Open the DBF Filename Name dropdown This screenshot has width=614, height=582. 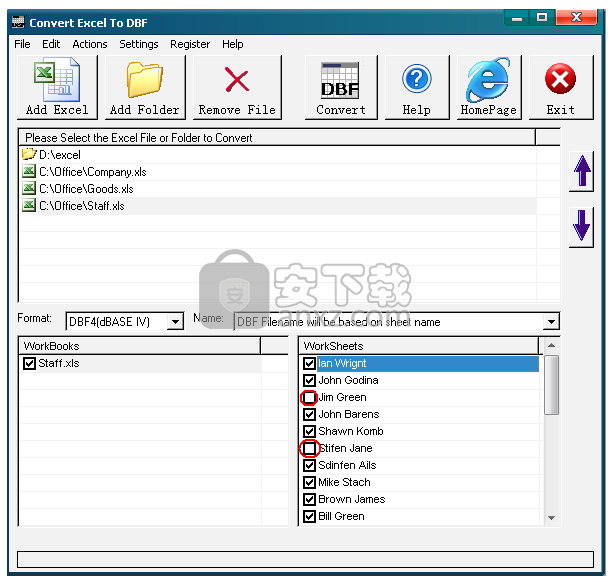(x=551, y=322)
